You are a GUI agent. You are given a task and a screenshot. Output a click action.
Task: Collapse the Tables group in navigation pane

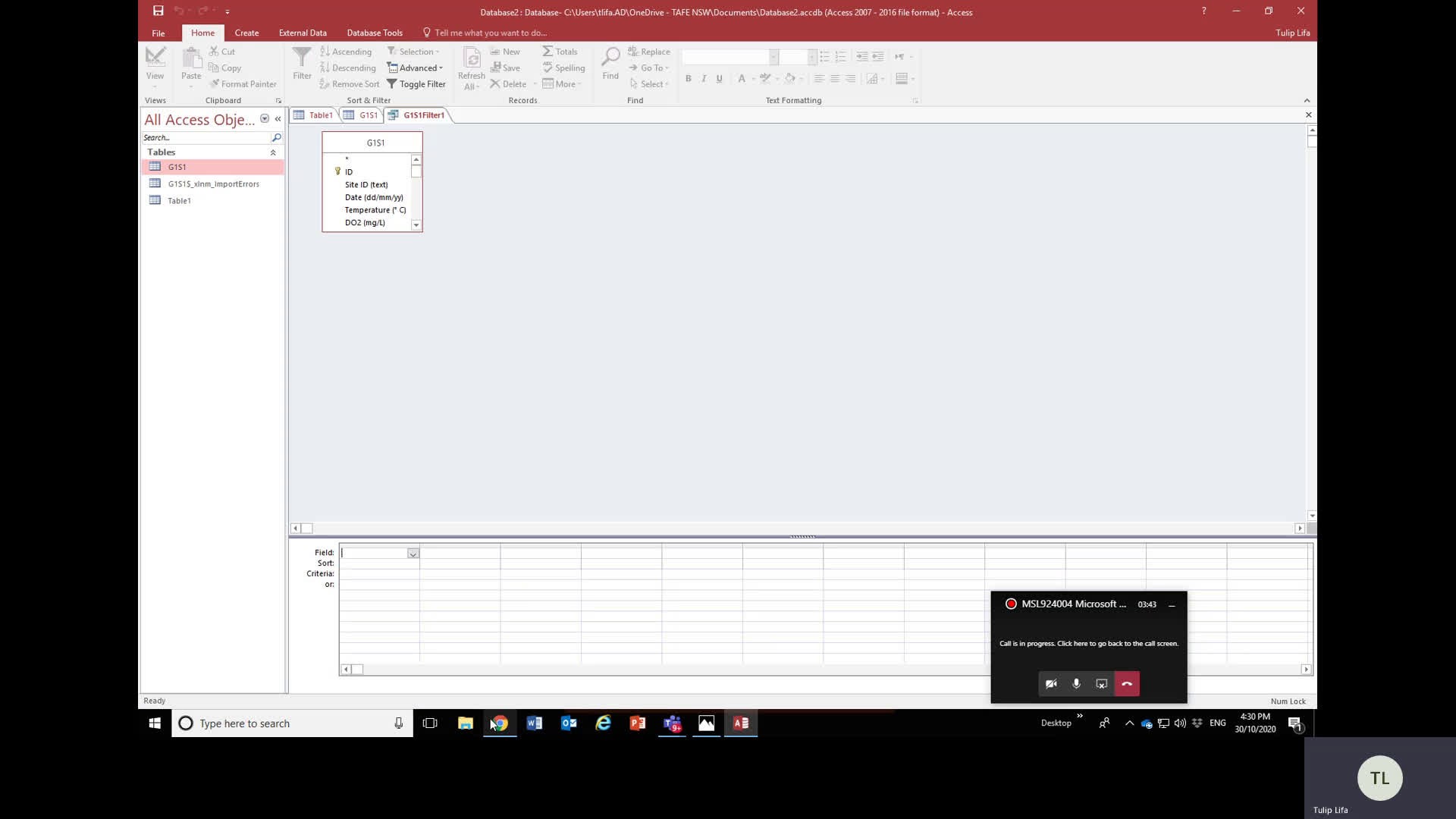(273, 152)
